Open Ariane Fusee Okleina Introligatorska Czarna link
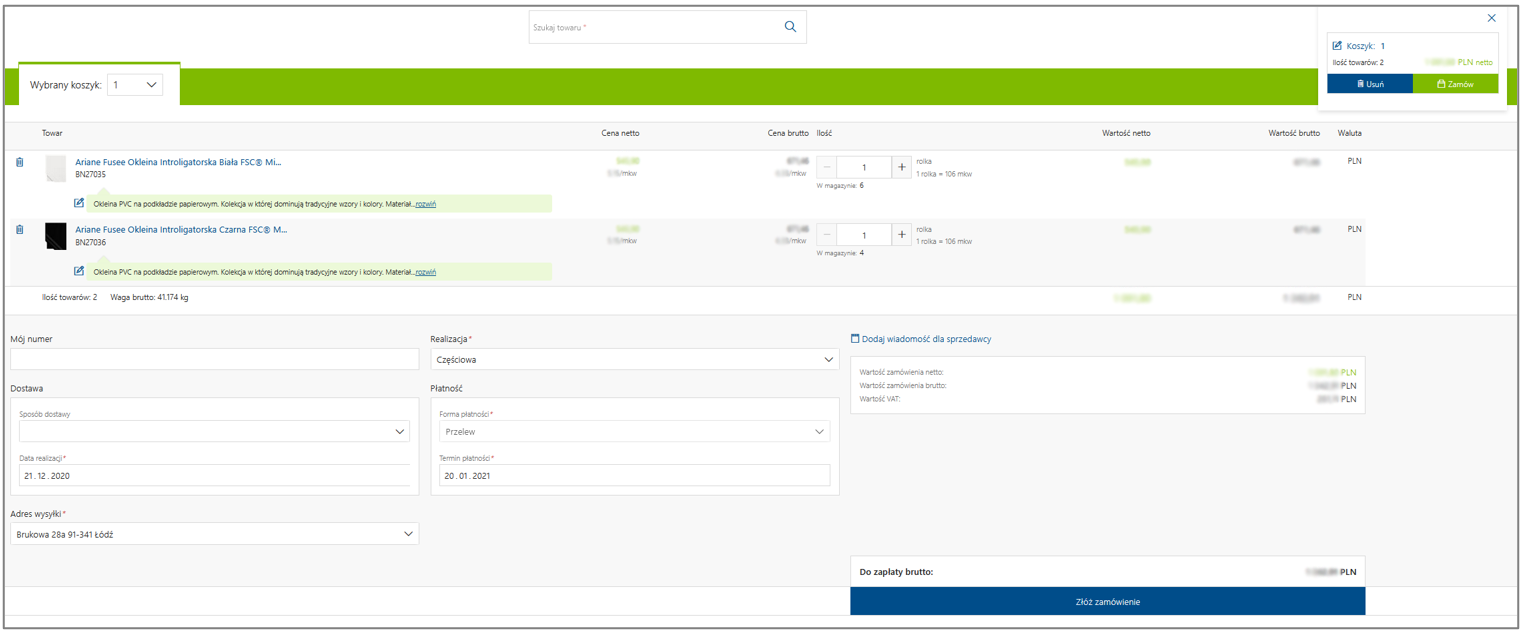 coord(181,229)
